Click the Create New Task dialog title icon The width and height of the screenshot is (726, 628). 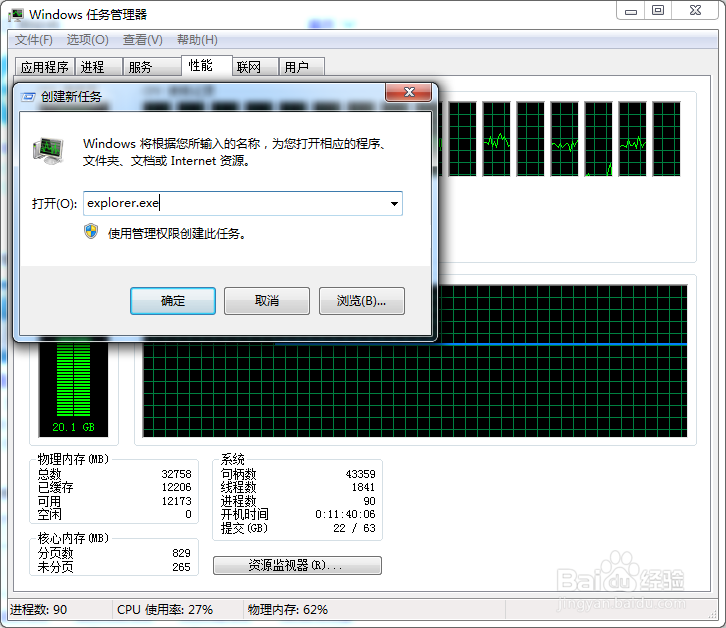28,96
